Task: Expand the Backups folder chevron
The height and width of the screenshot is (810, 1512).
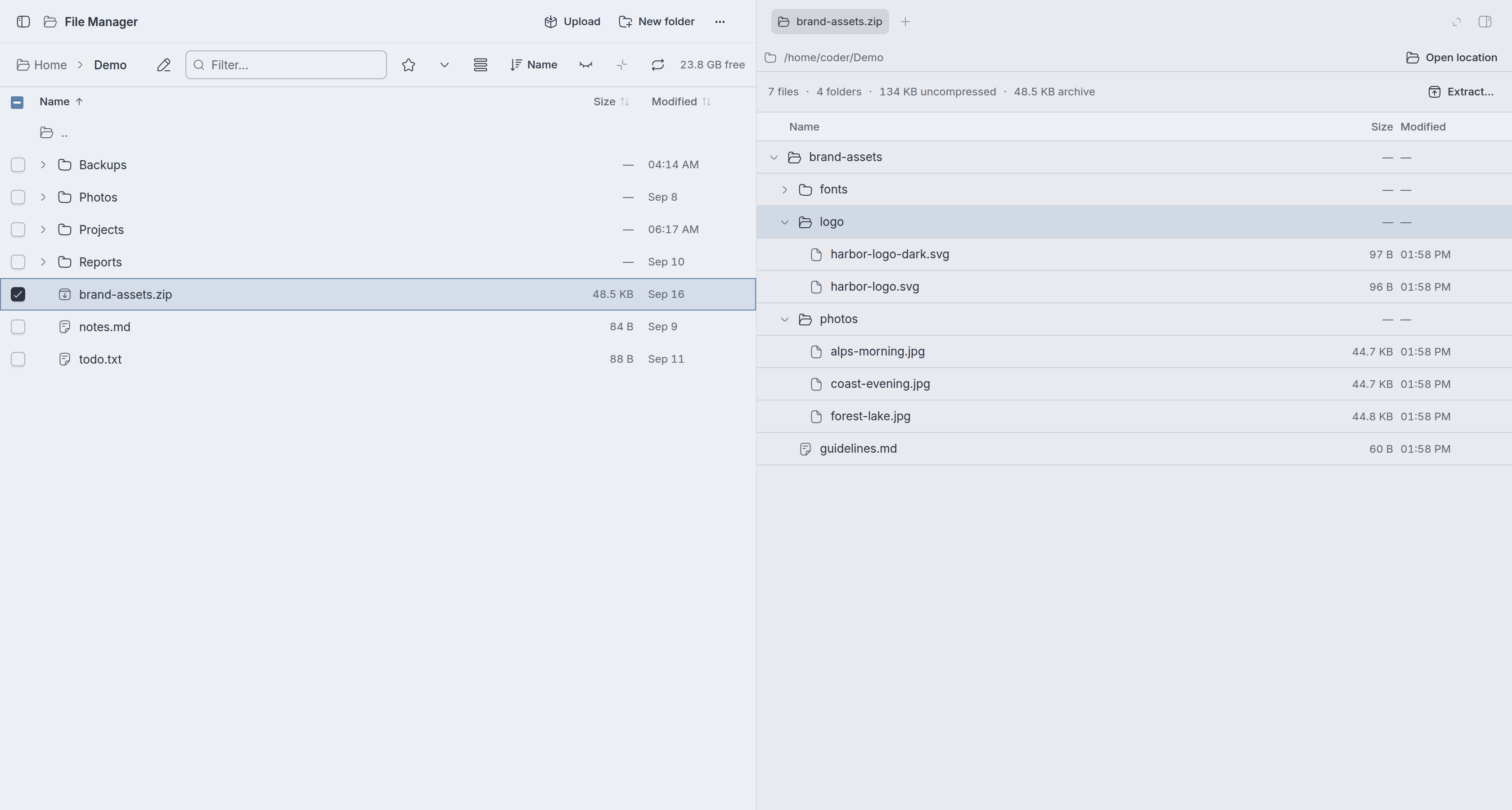Action: (x=43, y=165)
